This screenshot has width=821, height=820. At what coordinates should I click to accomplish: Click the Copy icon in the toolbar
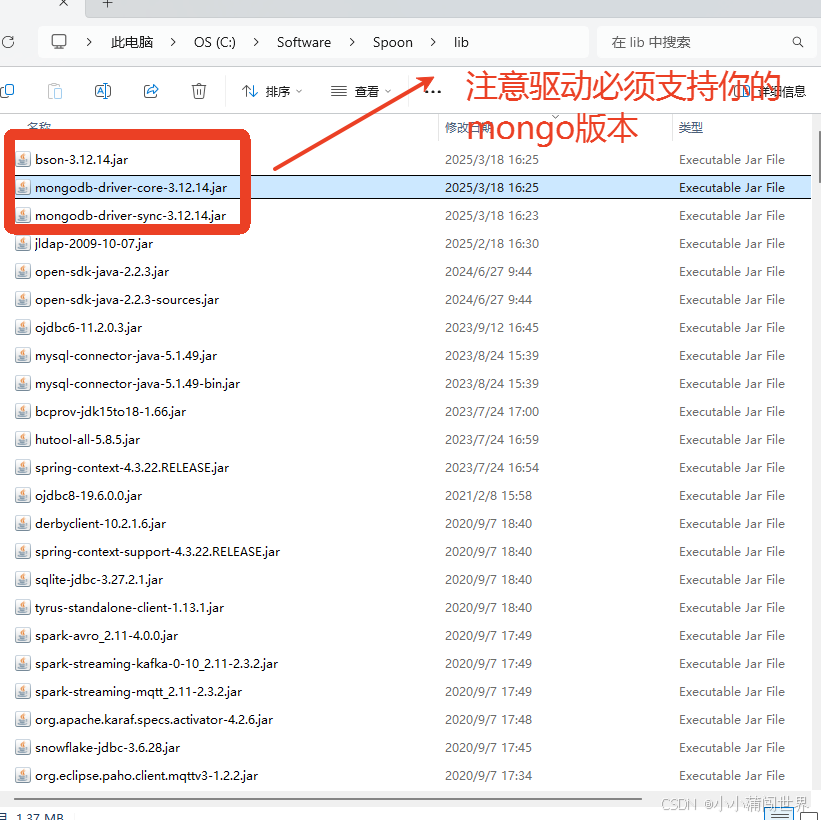[x=9, y=90]
